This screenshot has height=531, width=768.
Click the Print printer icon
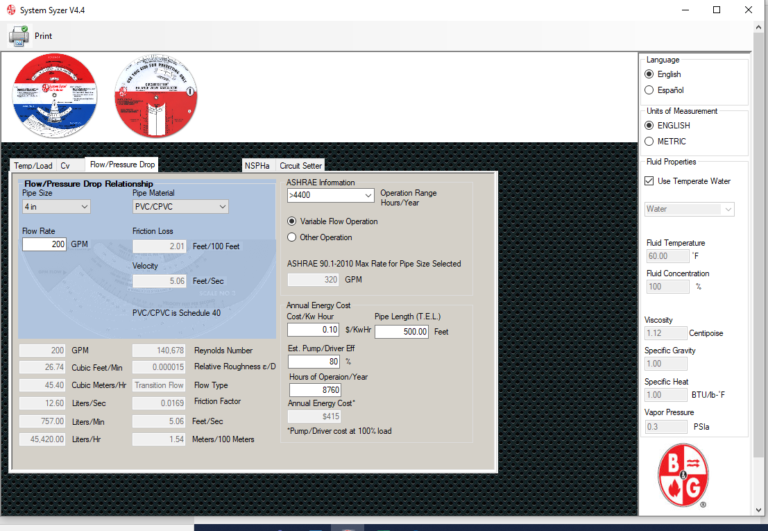(x=19, y=36)
